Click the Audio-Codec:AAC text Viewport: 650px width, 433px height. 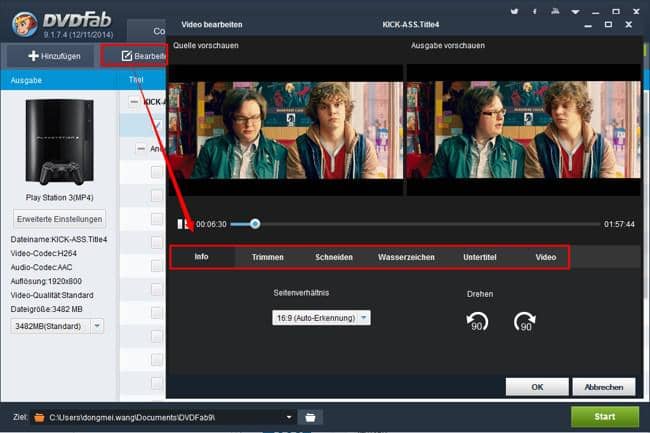[41, 267]
